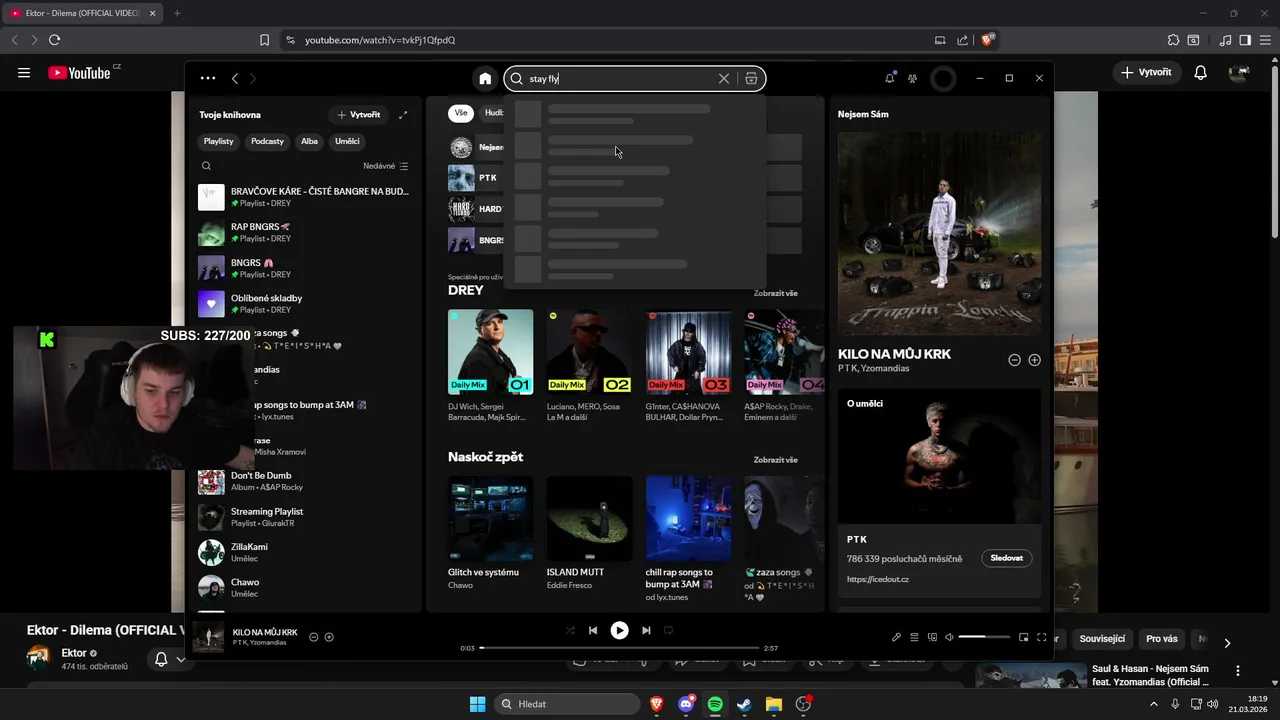Open ZillaKami artist in library

pyautogui.click(x=304, y=552)
